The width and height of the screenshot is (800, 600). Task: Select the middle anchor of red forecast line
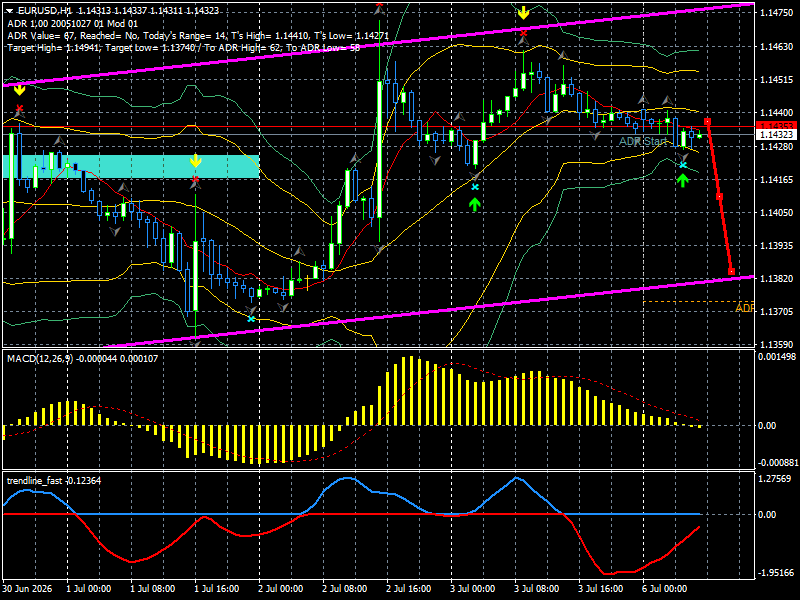tap(719, 196)
